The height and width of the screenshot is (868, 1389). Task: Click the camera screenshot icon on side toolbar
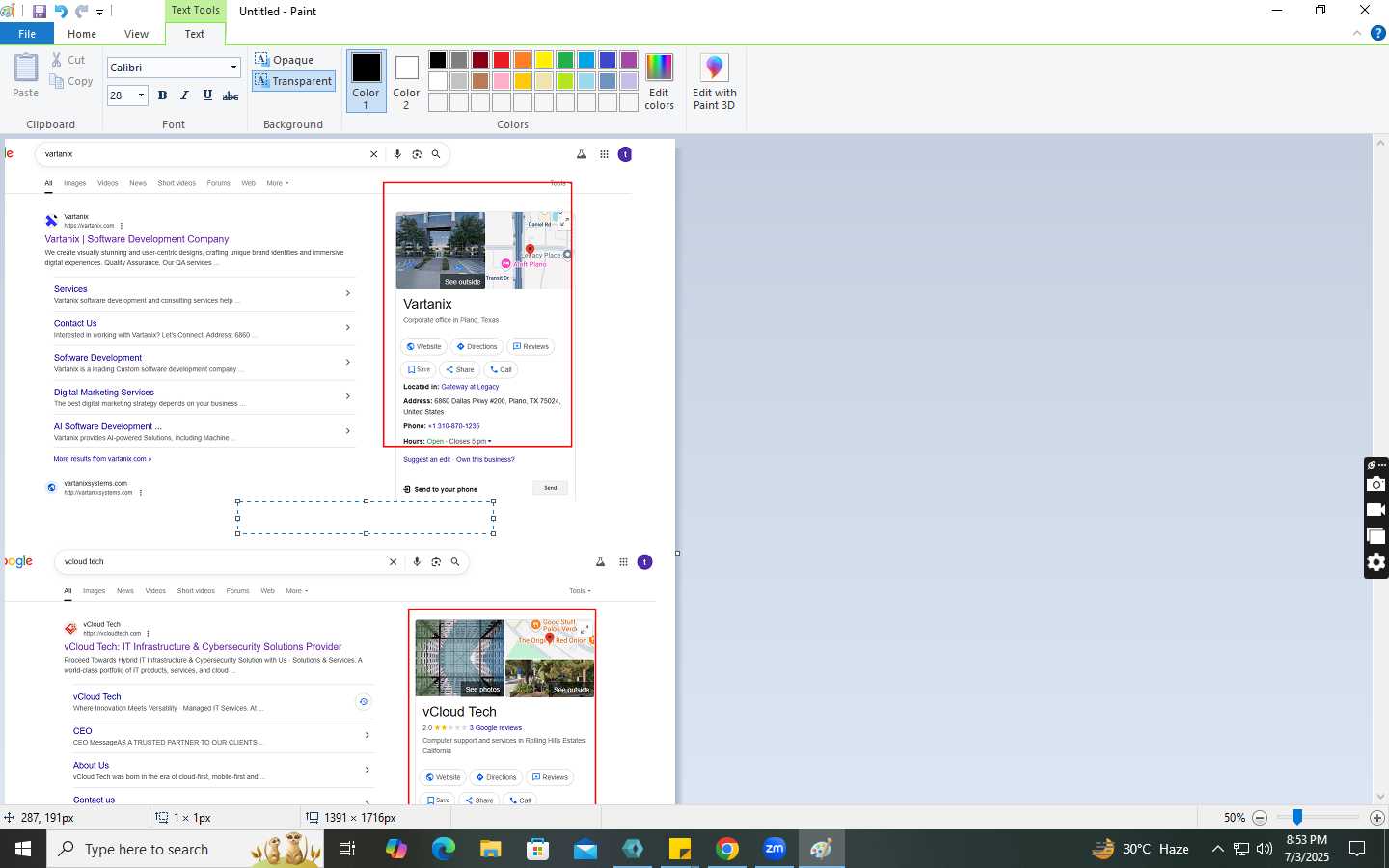click(x=1376, y=484)
